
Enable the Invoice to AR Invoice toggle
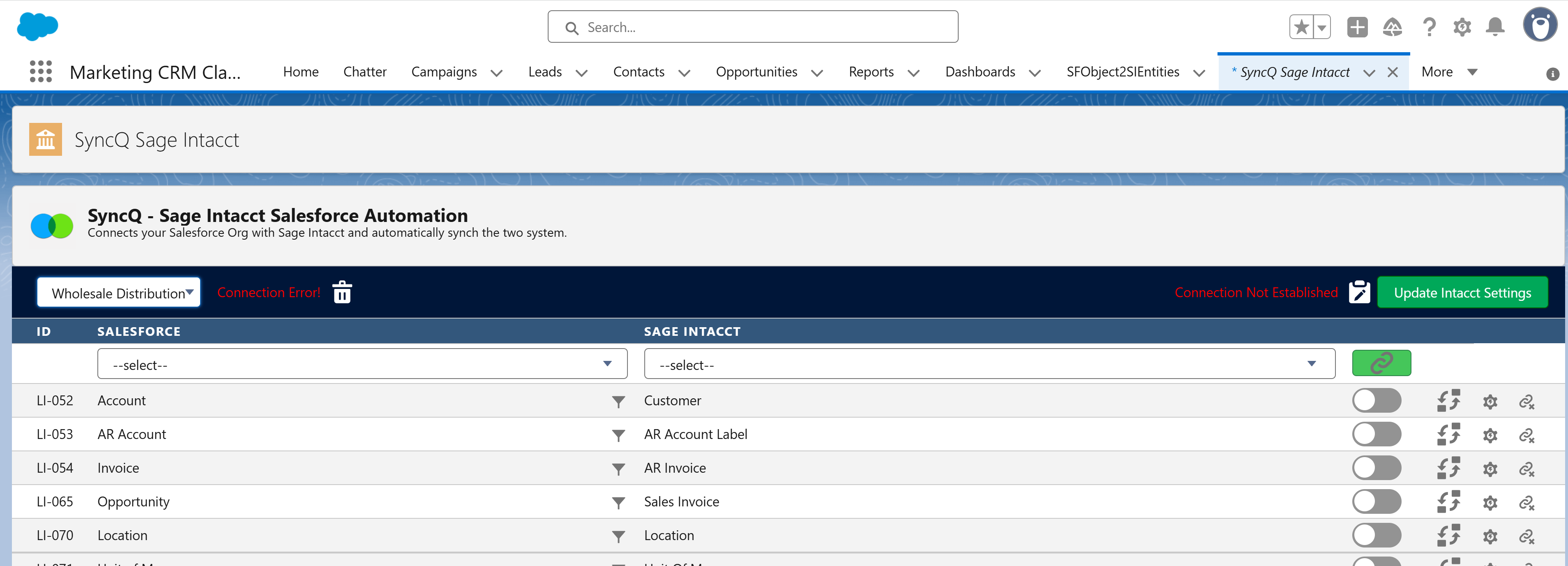pos(1376,468)
